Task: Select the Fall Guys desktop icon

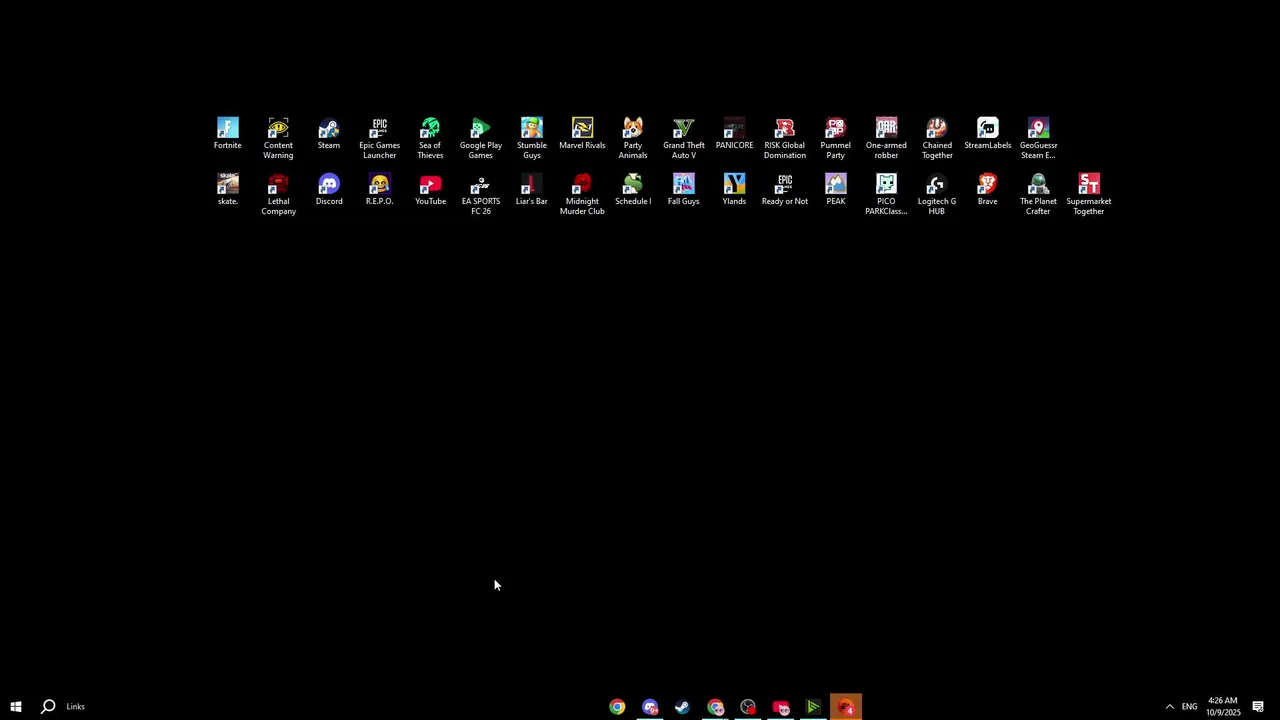Action: click(x=684, y=190)
